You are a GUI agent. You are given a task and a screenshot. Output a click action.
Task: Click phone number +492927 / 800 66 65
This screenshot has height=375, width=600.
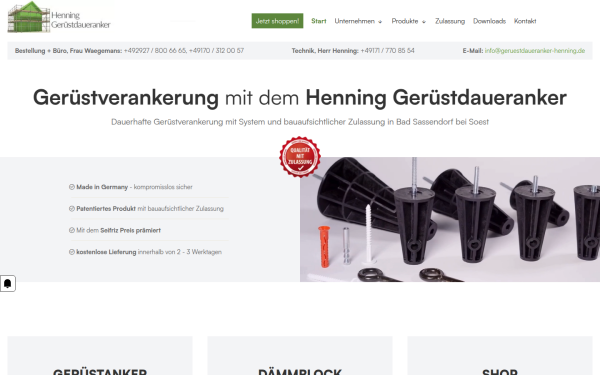[x=155, y=51]
